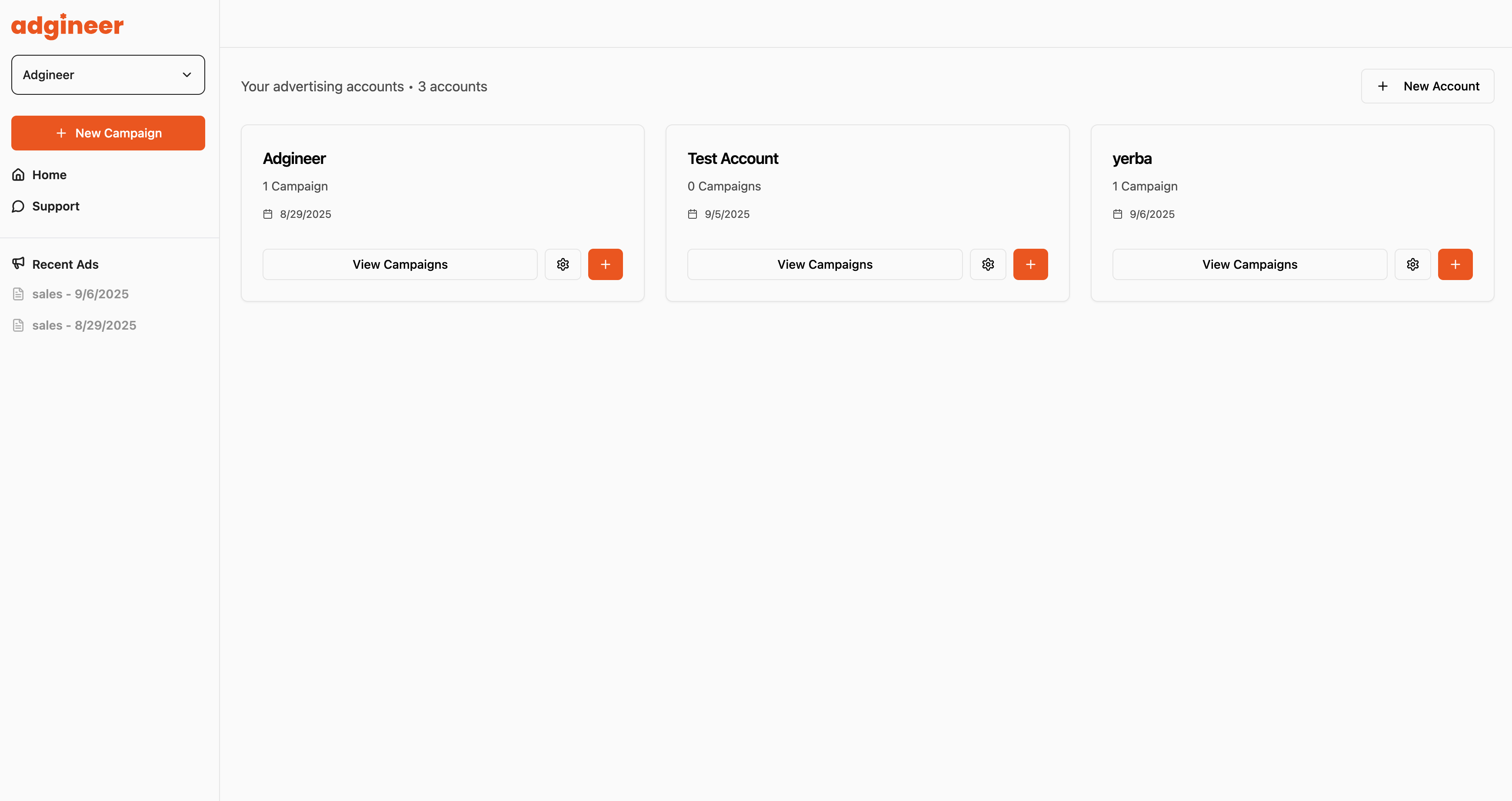View Campaigns for yerba account
The height and width of the screenshot is (801, 1512).
click(x=1249, y=264)
